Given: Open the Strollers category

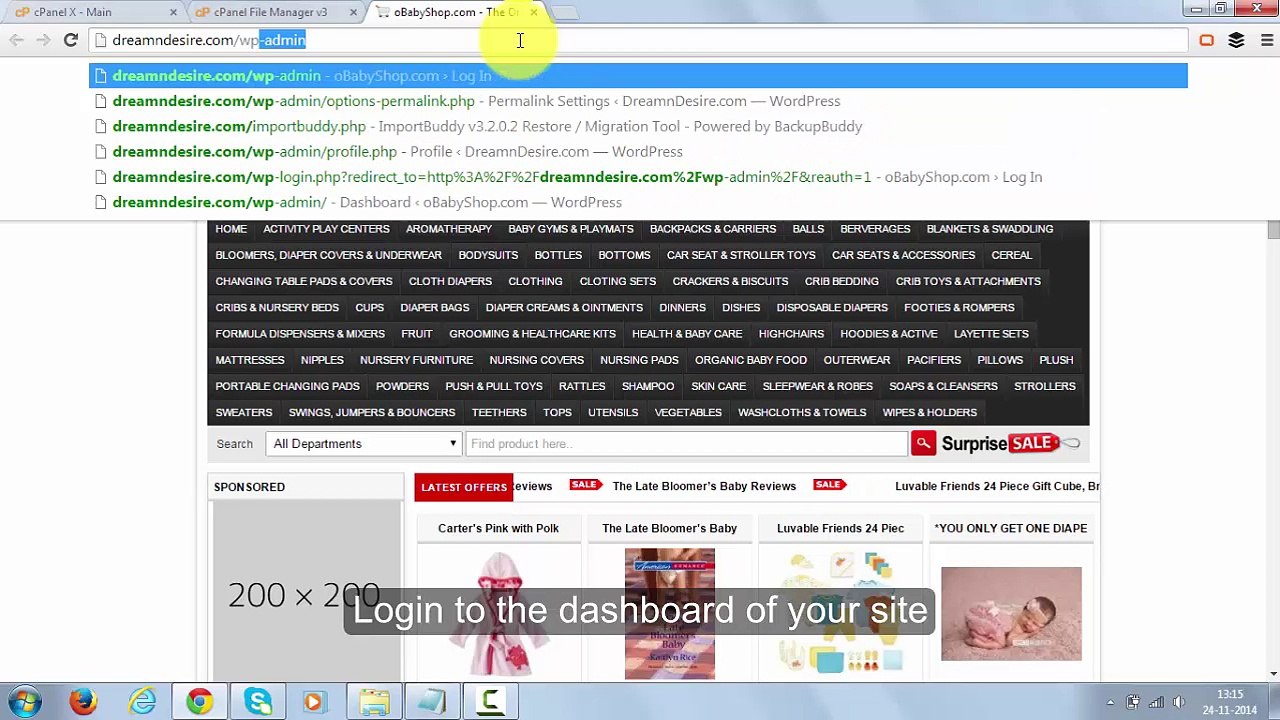Looking at the screenshot, I should tap(1045, 386).
